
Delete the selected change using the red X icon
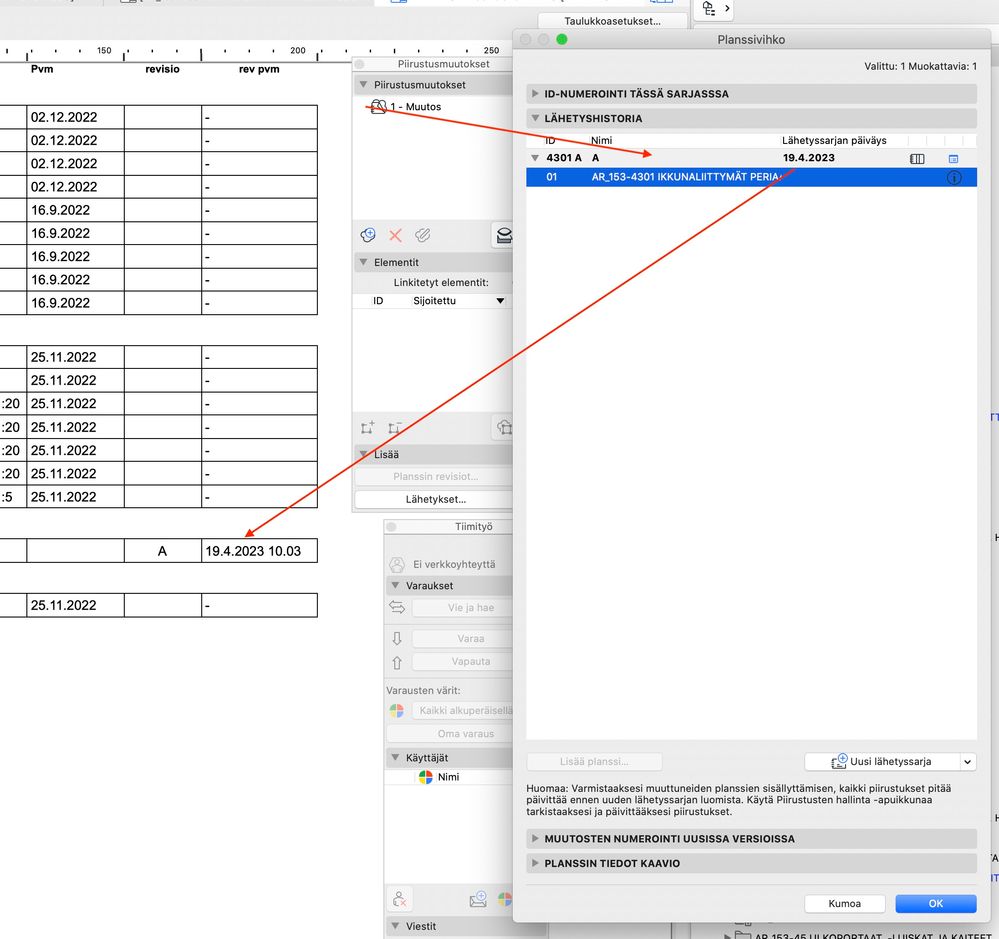point(394,234)
